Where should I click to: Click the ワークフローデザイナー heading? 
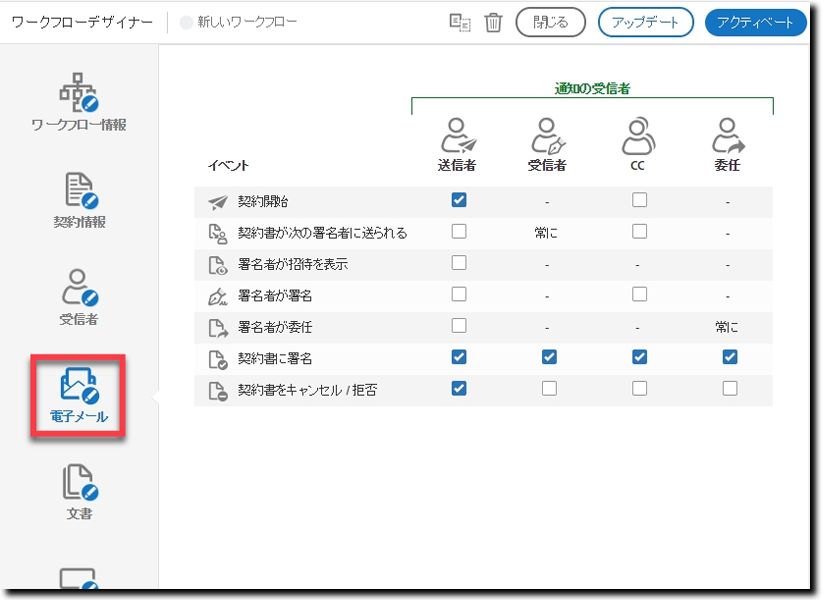point(82,22)
